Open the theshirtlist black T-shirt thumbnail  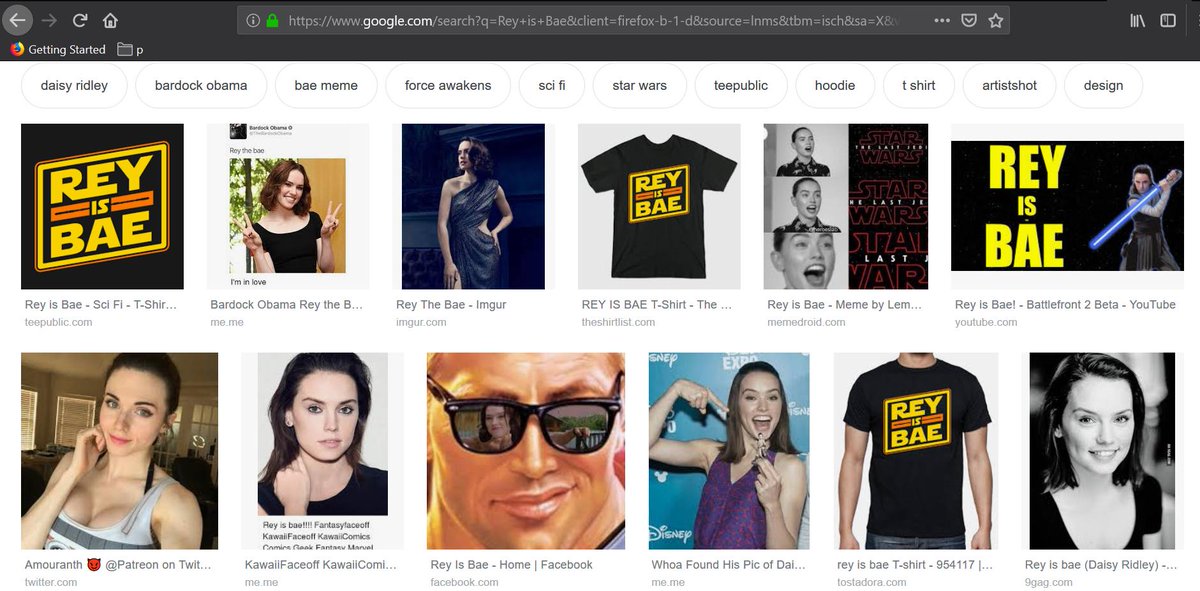tap(659, 207)
